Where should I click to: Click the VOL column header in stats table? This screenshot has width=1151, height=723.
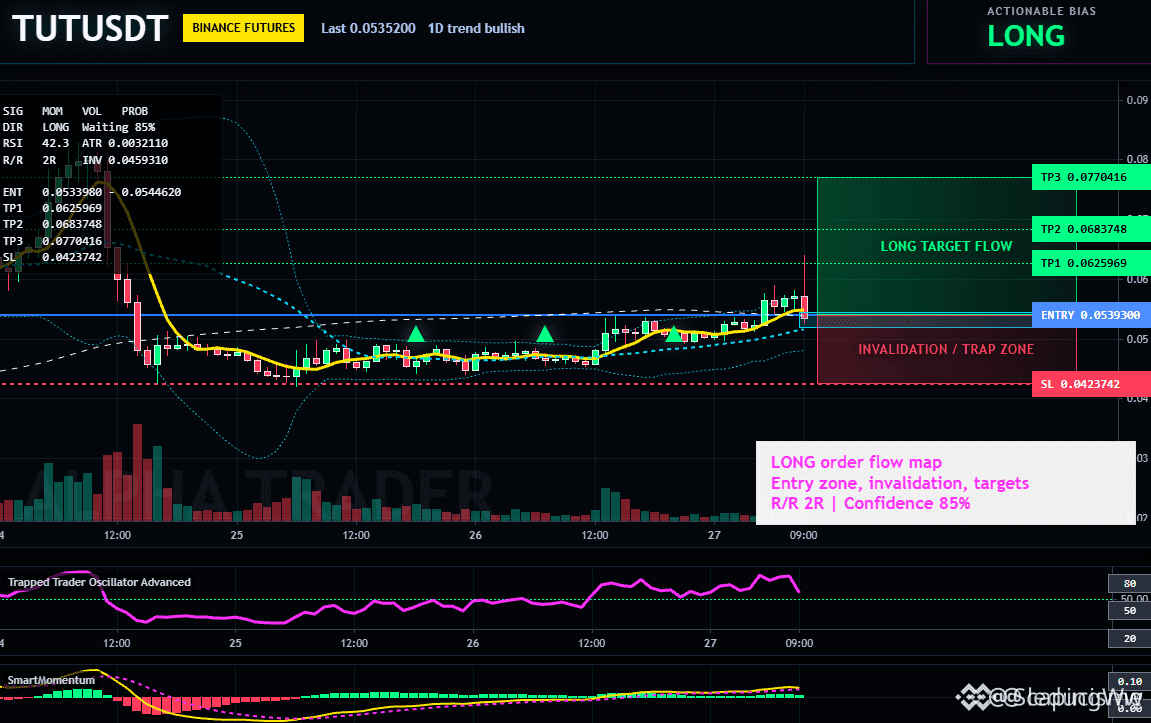(92, 111)
